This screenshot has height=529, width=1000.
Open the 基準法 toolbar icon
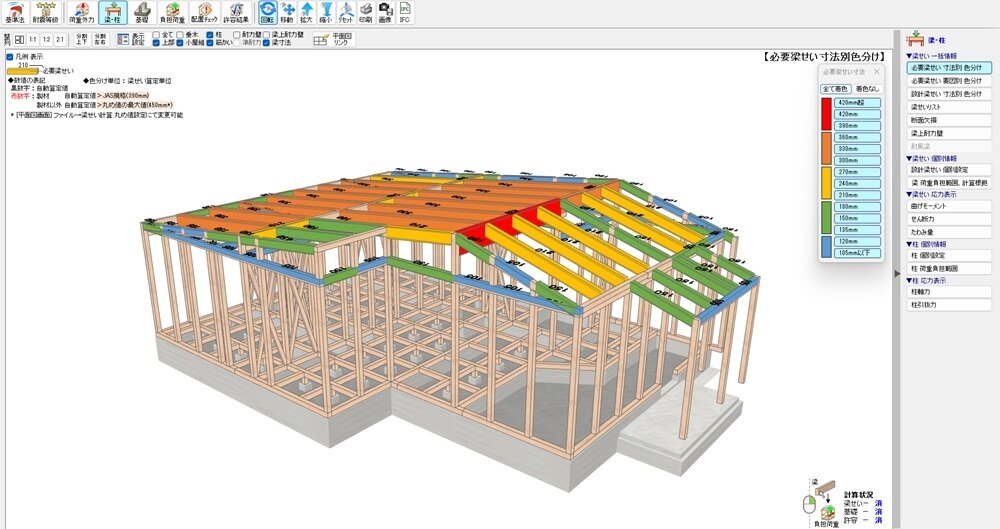tap(15, 12)
